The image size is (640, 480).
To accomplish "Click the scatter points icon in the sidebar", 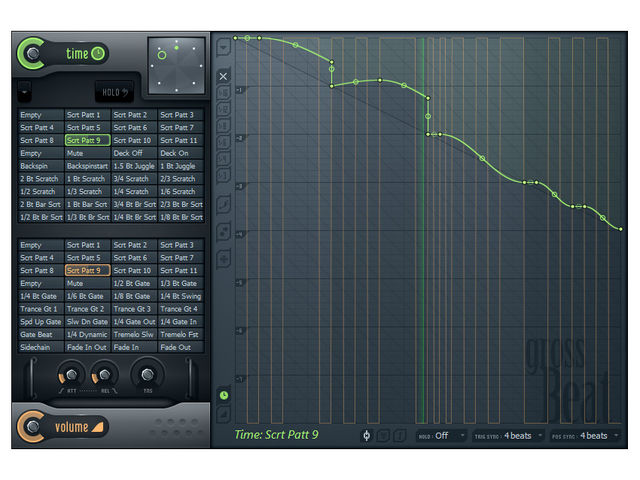I will tap(223, 232).
